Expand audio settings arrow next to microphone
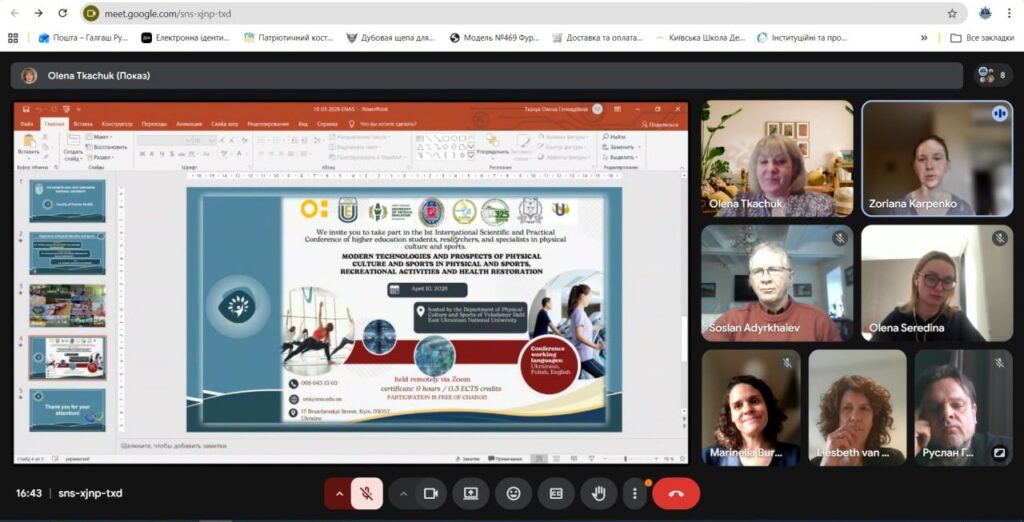The image size is (1024, 522). (x=339, y=493)
